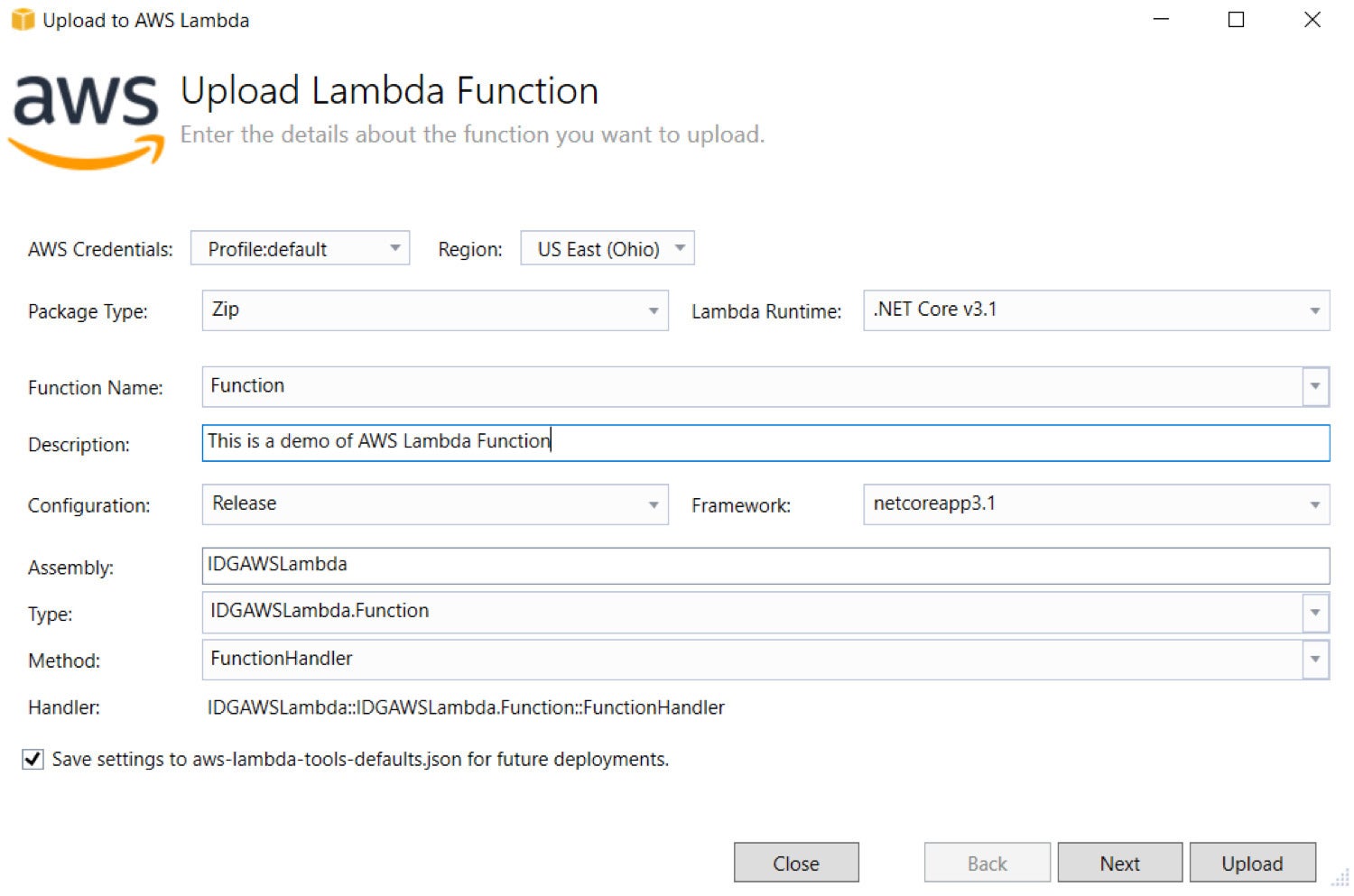The image size is (1354, 896).
Task: Click the Handler value IDGAWSLambda::IDGAWSLambda.Function::FunctionHandler
Action: [x=466, y=707]
